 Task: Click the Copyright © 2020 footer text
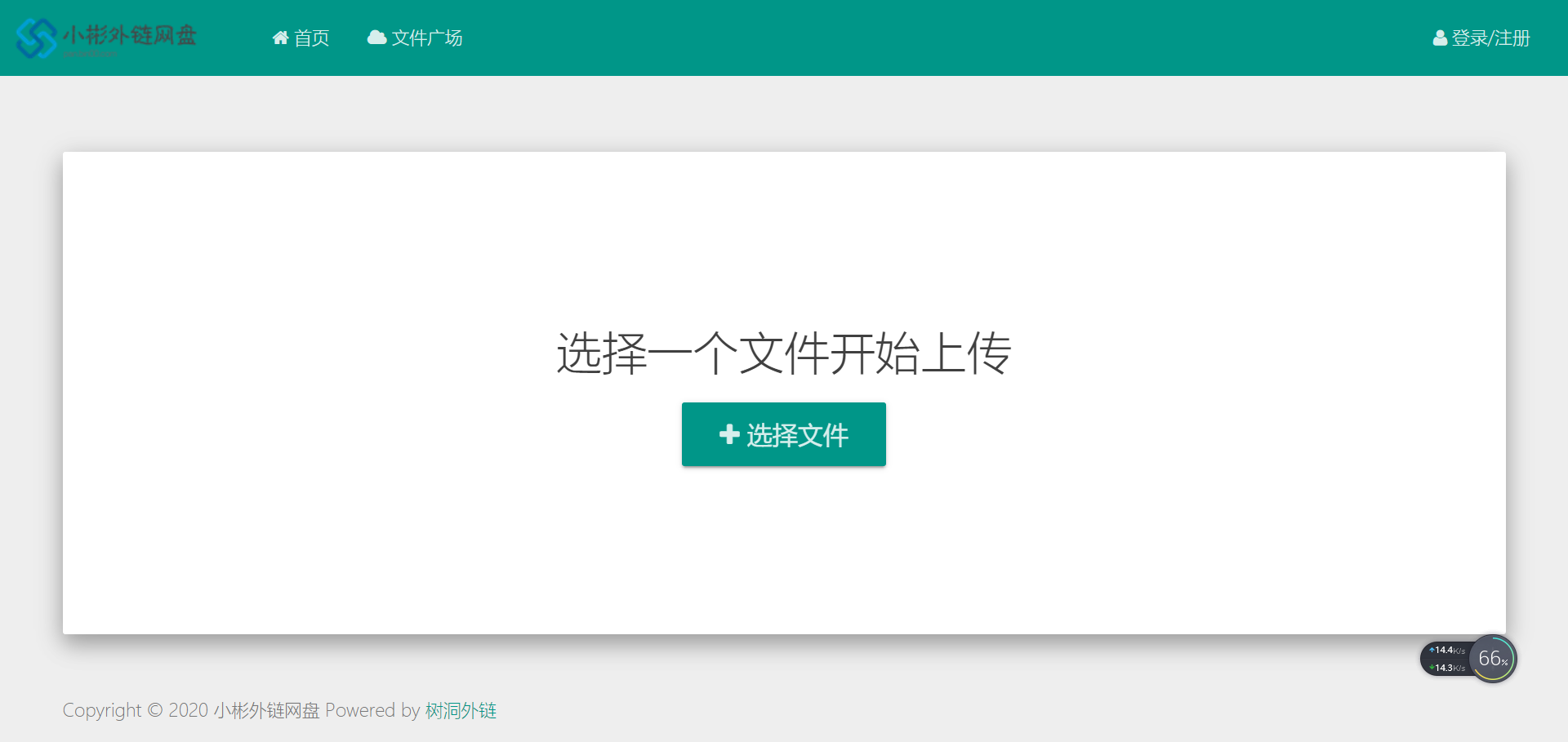[x=136, y=711]
